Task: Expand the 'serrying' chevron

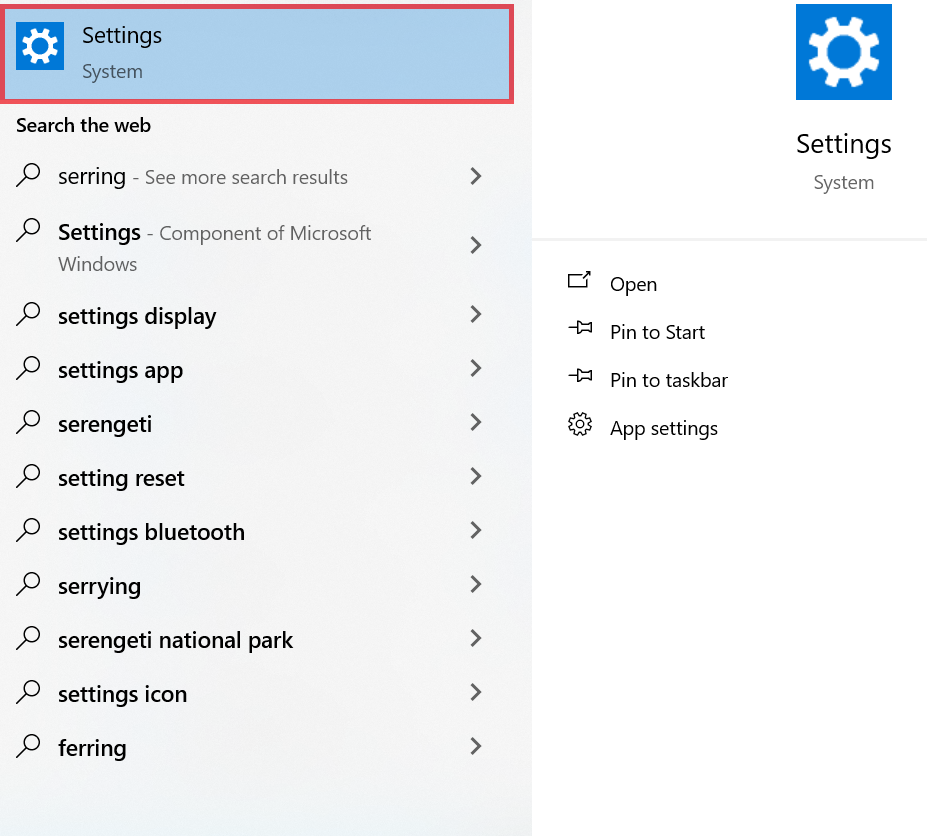Action: click(476, 584)
